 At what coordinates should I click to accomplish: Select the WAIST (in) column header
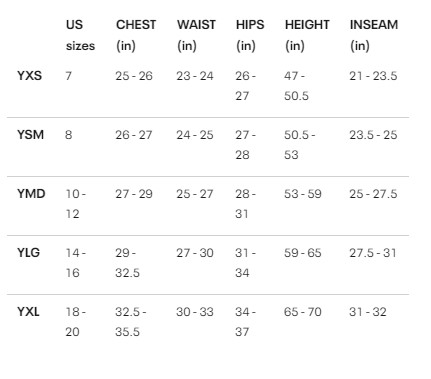(x=196, y=35)
